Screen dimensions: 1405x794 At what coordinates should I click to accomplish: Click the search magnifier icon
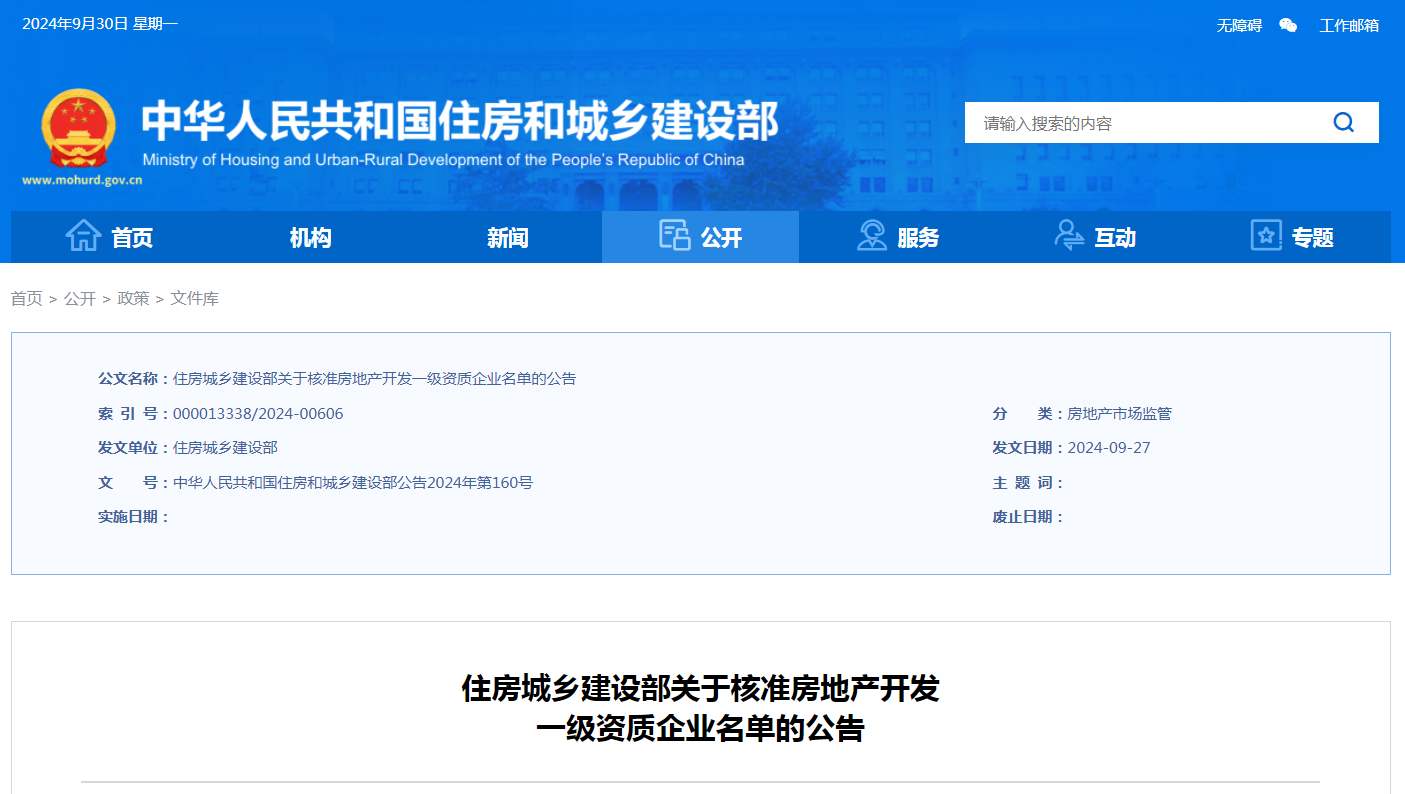point(1343,122)
